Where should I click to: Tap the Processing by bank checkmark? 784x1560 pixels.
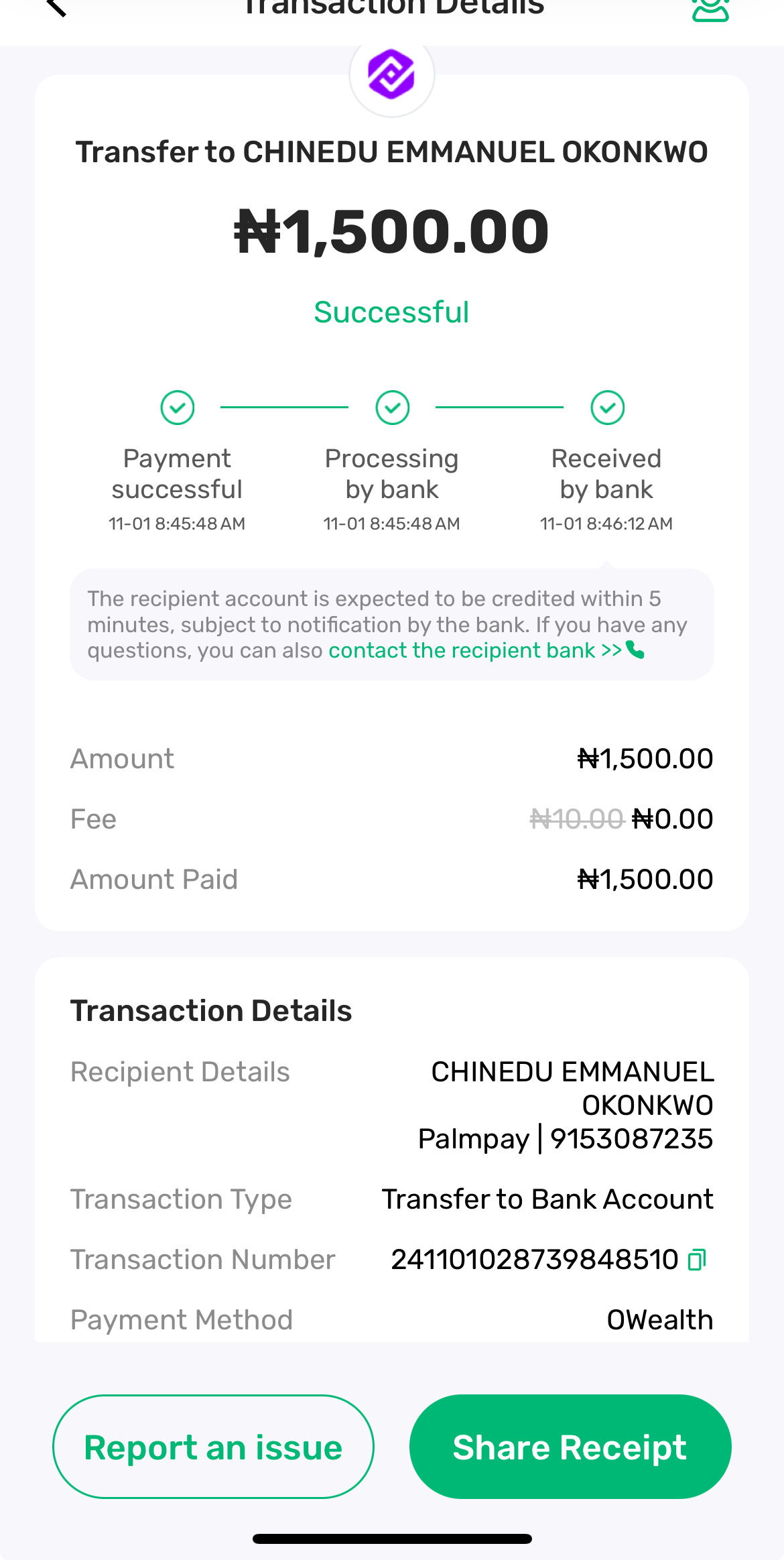pos(393,408)
